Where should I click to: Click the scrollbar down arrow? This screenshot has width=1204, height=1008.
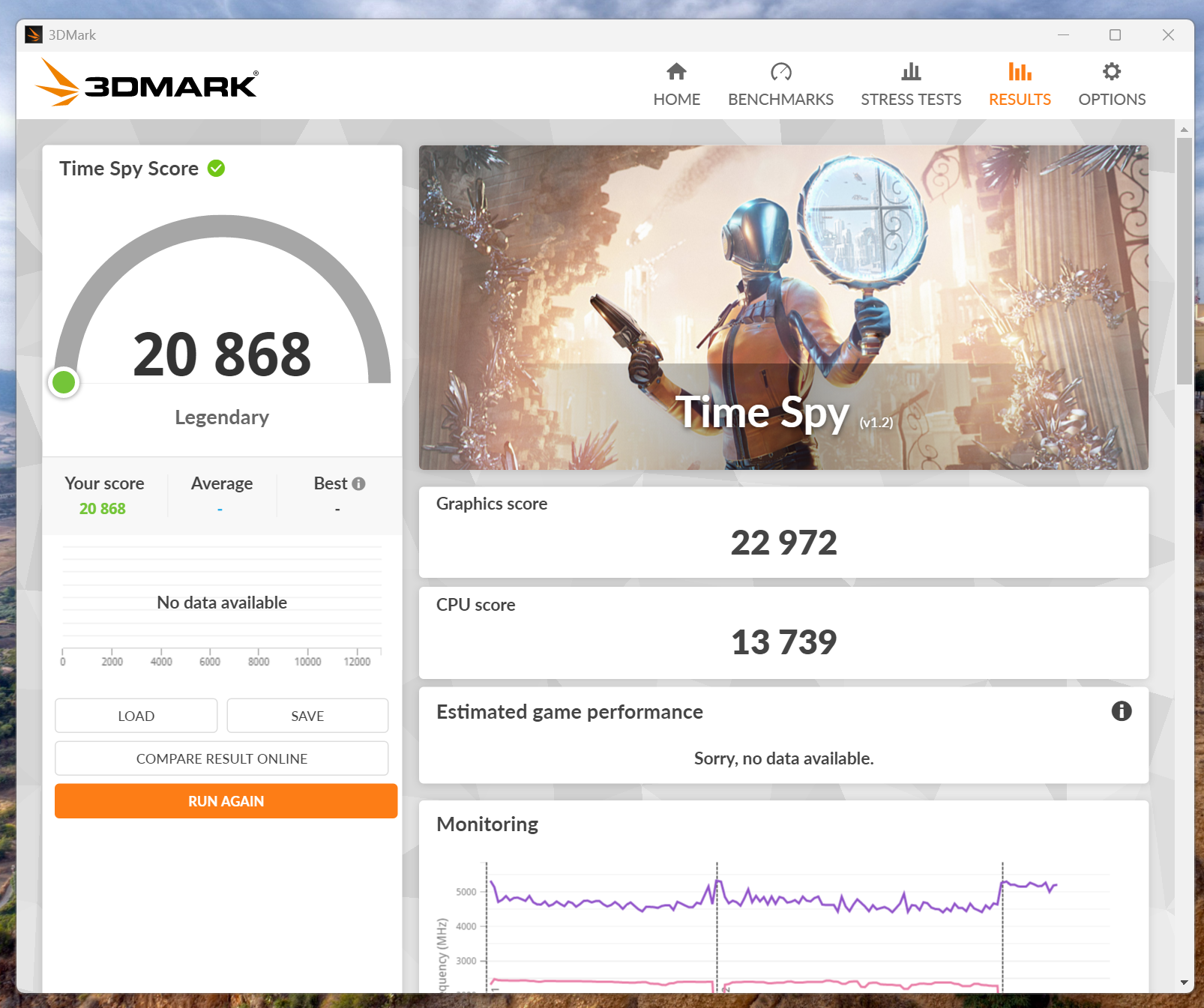click(1184, 983)
